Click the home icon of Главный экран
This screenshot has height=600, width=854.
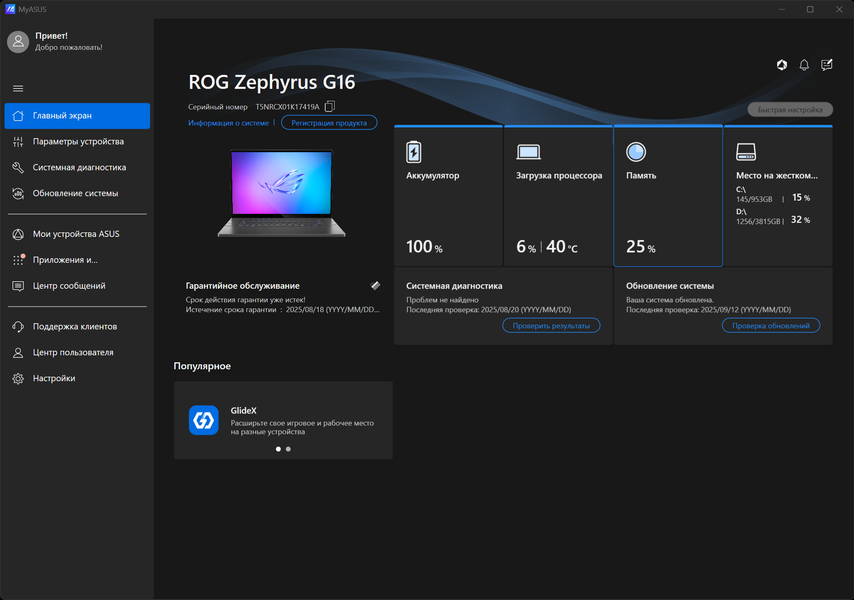coord(18,115)
